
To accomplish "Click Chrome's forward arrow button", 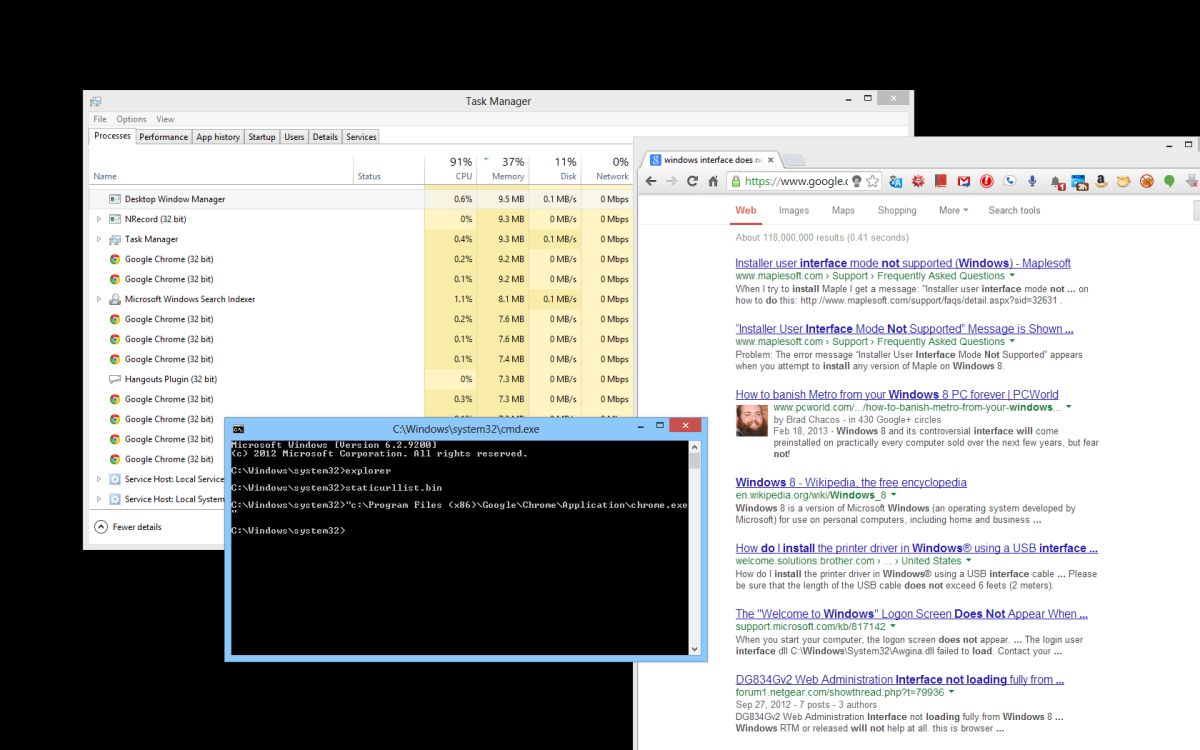I will pyautogui.click(x=671, y=182).
